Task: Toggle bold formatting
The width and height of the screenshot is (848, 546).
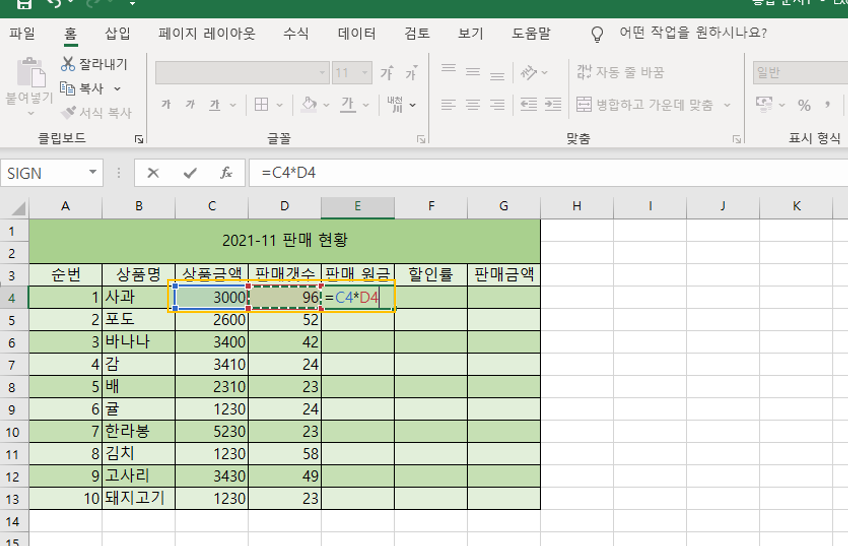Action: [x=166, y=104]
